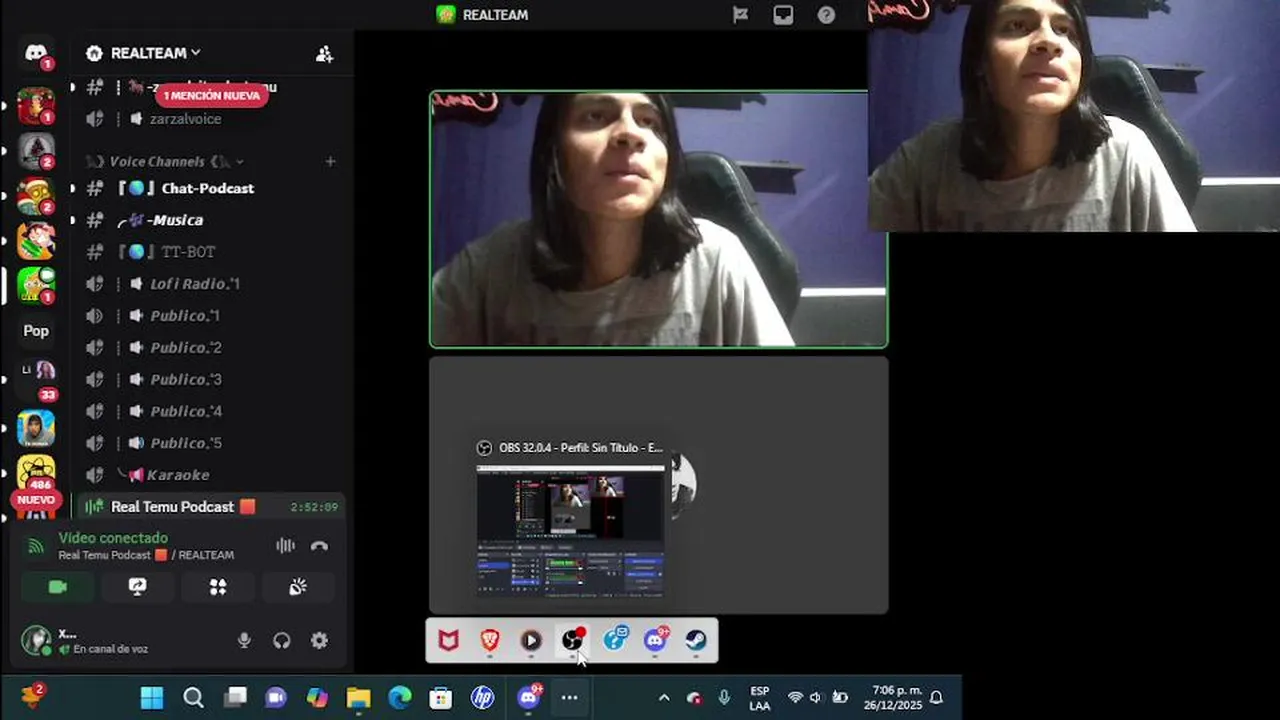This screenshot has height=720, width=1280.
Task: Click the invite people icon beside REALTEAM
Action: (324, 54)
